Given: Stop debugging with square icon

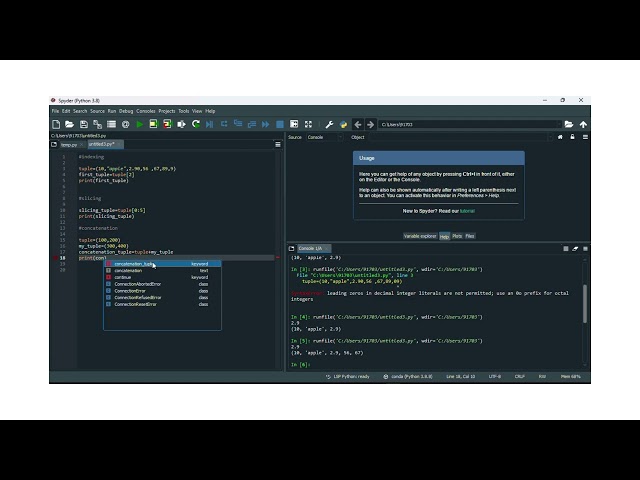Looking at the screenshot, I should [x=280, y=124].
